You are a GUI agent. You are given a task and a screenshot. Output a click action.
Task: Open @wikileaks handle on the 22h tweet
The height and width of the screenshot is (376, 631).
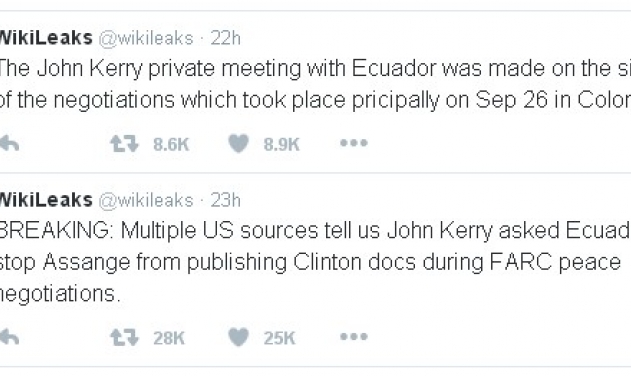[x=146, y=39]
